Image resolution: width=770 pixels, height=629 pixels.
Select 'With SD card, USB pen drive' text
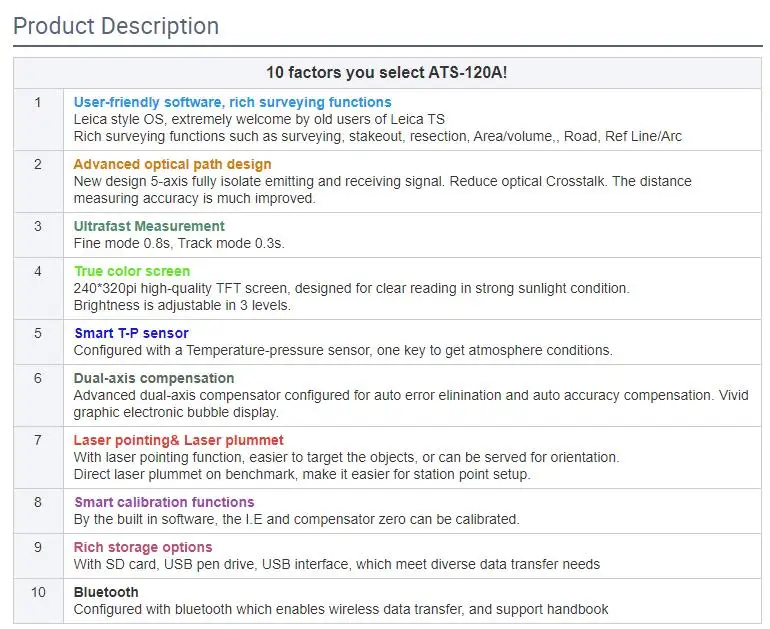[x=337, y=564]
